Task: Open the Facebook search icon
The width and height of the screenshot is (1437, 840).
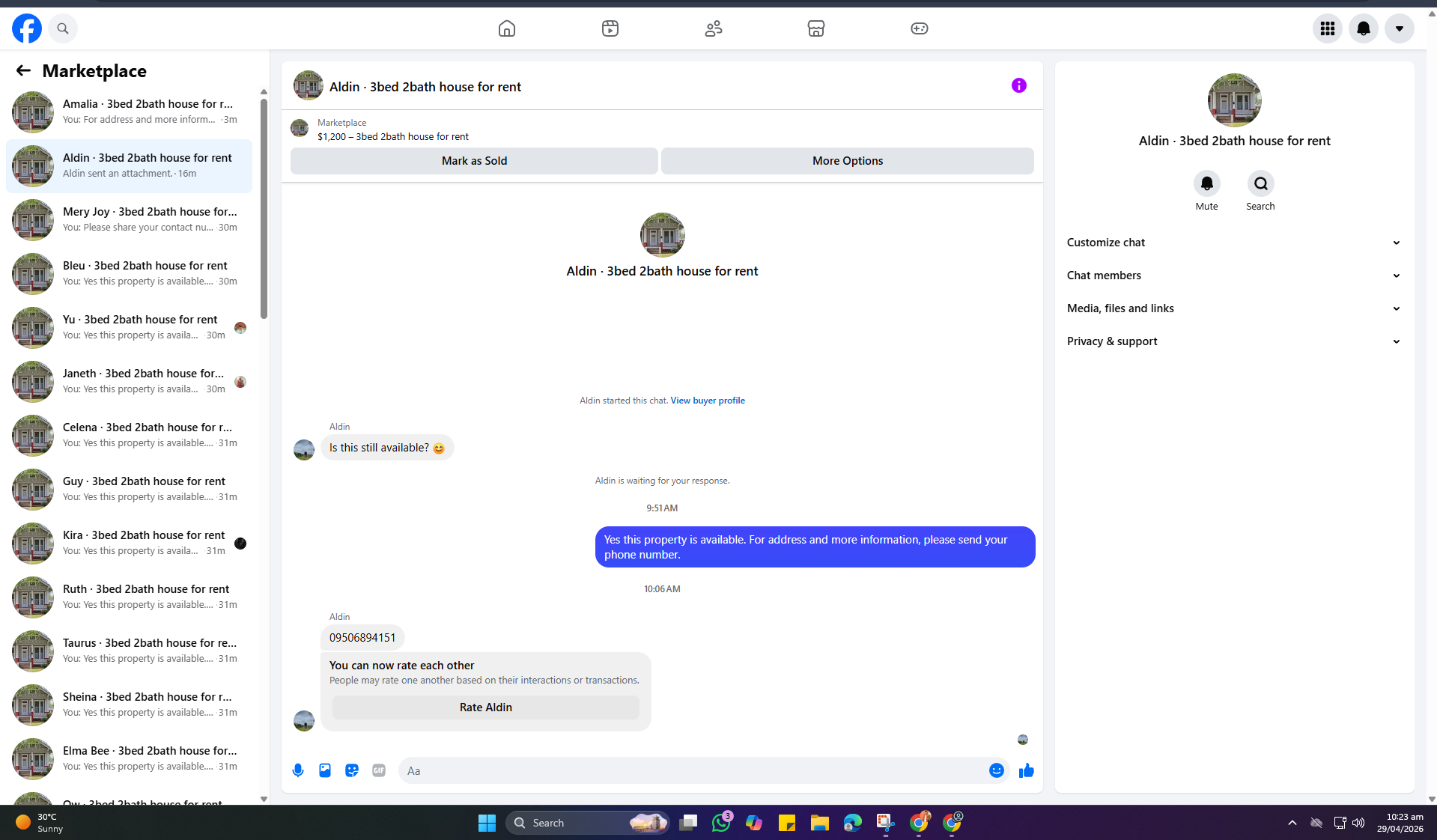Action: 63,28
